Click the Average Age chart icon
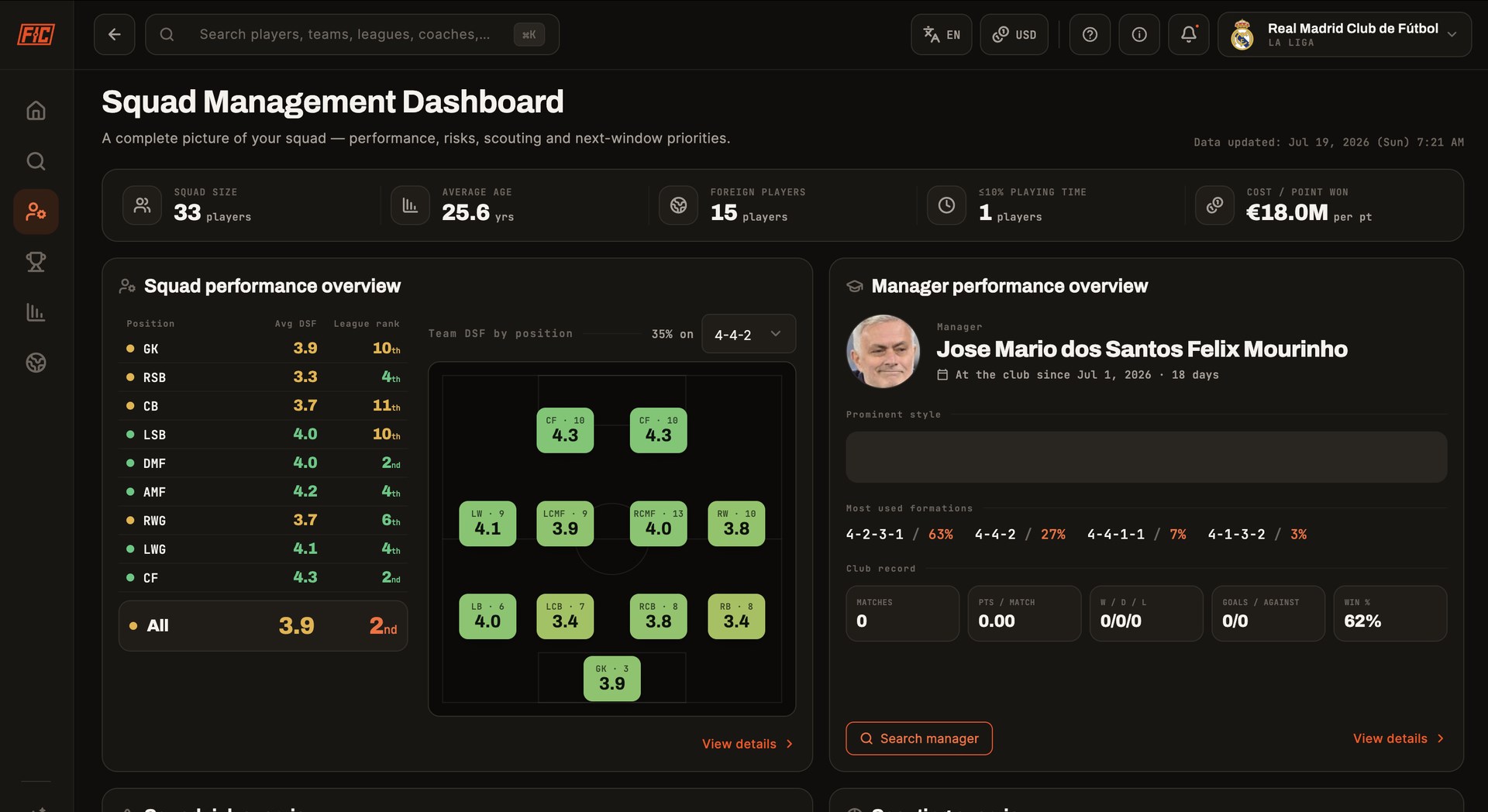 pyautogui.click(x=410, y=205)
